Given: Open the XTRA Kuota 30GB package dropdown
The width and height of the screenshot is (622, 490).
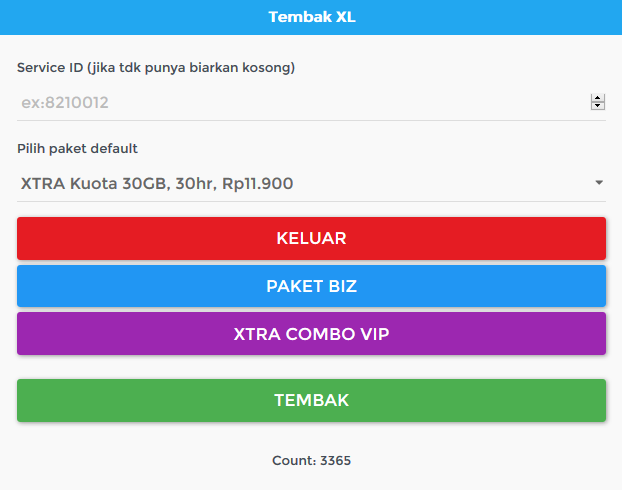Looking at the screenshot, I should 300,183.
